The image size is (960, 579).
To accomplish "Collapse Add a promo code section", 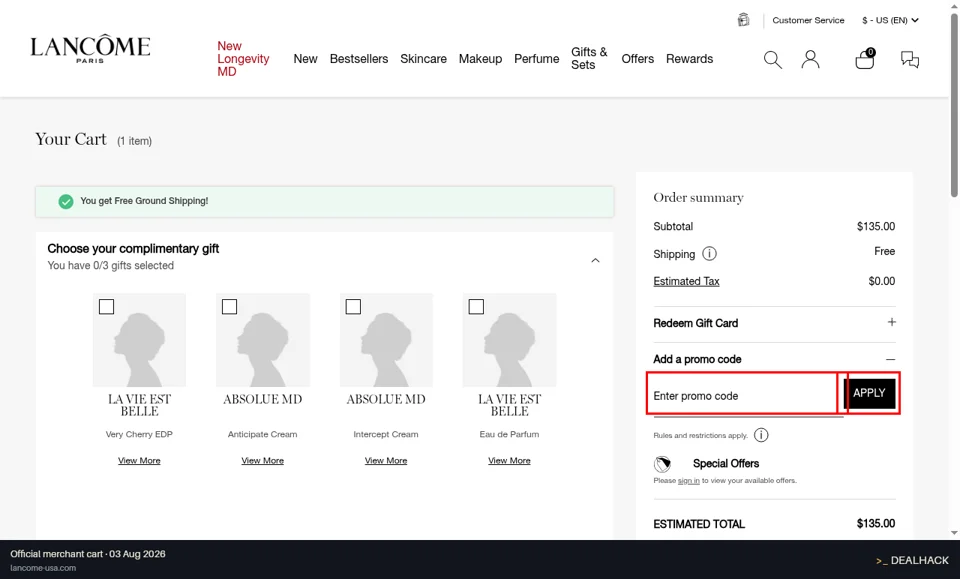I will pyautogui.click(x=890, y=359).
